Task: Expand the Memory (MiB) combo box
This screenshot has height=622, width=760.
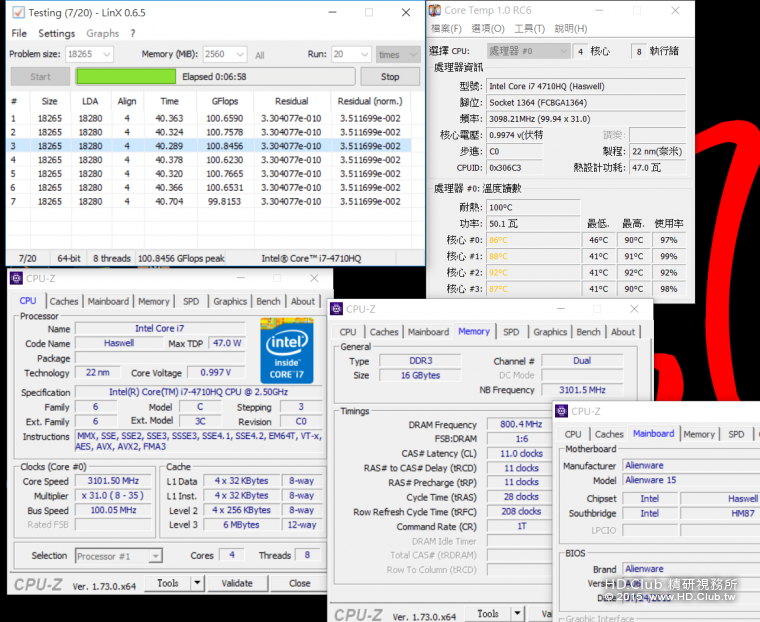Action: coord(241,55)
